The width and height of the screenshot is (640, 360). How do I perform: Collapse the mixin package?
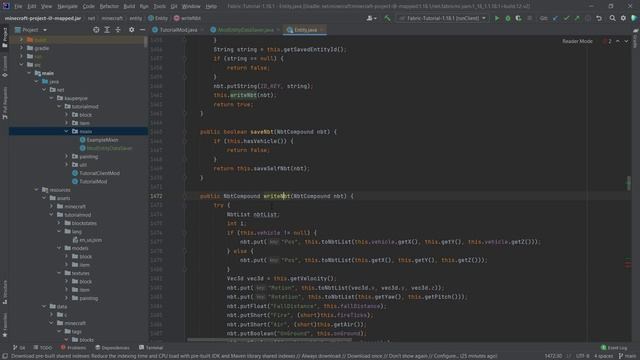67,131
